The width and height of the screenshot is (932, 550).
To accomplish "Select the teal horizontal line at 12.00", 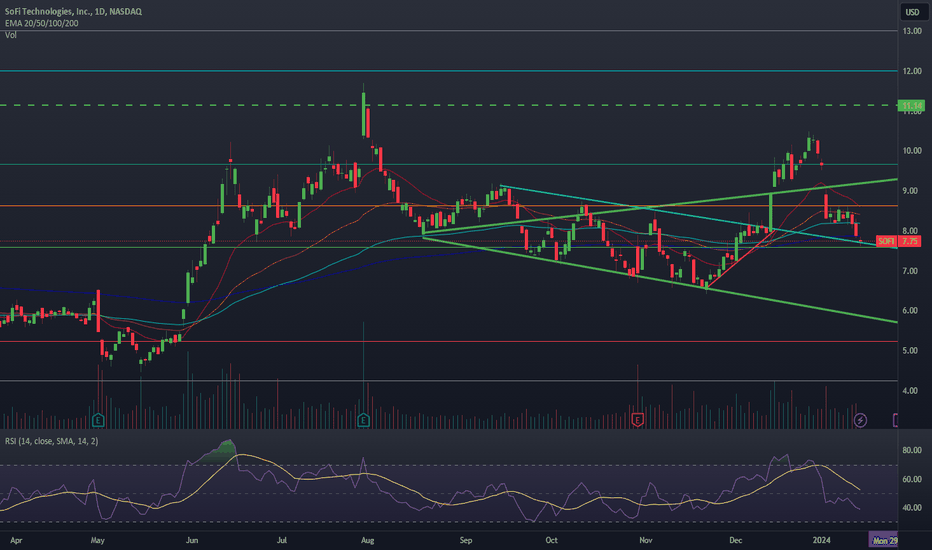I will [449, 71].
